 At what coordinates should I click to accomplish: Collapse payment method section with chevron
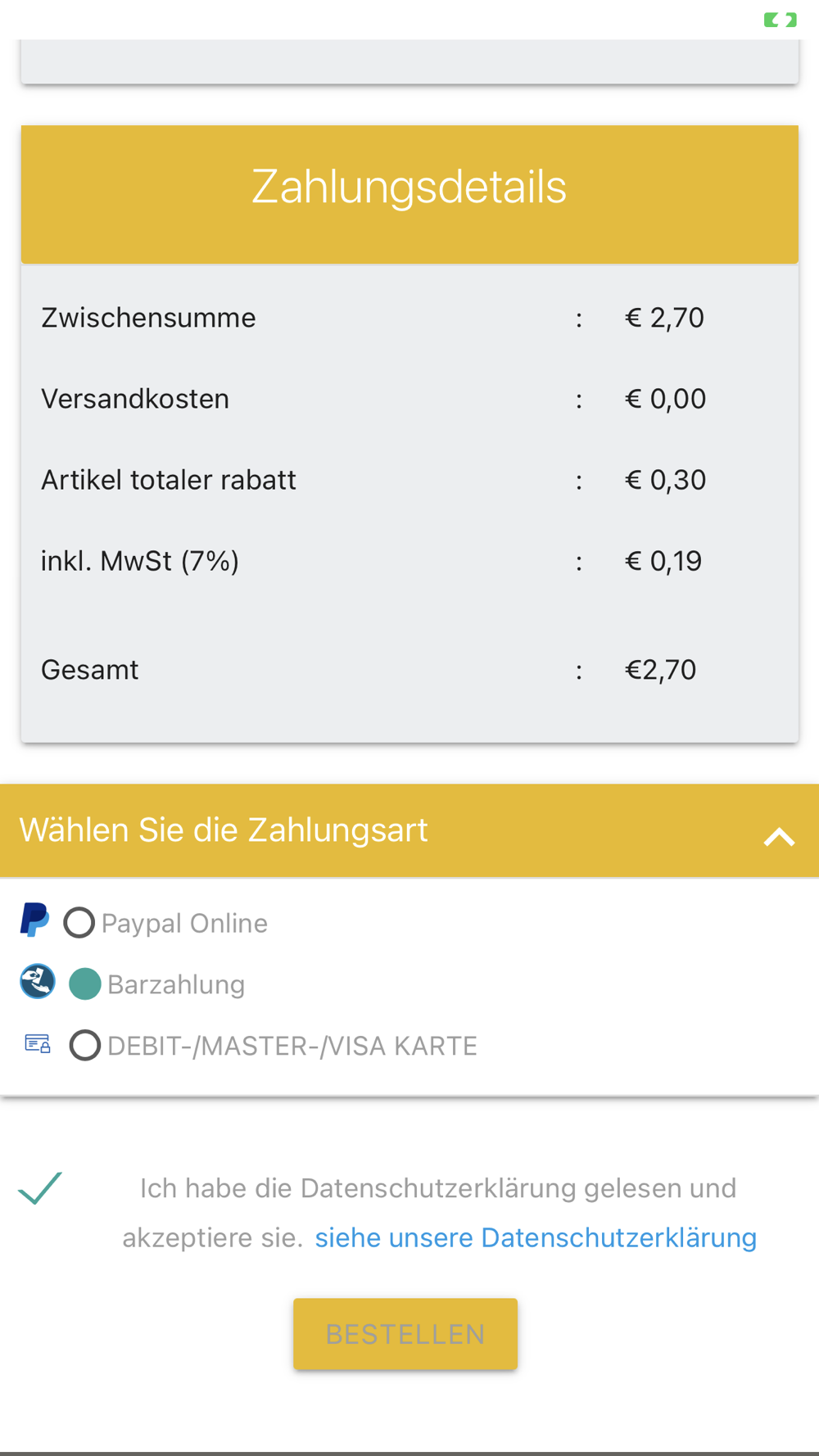(x=779, y=837)
